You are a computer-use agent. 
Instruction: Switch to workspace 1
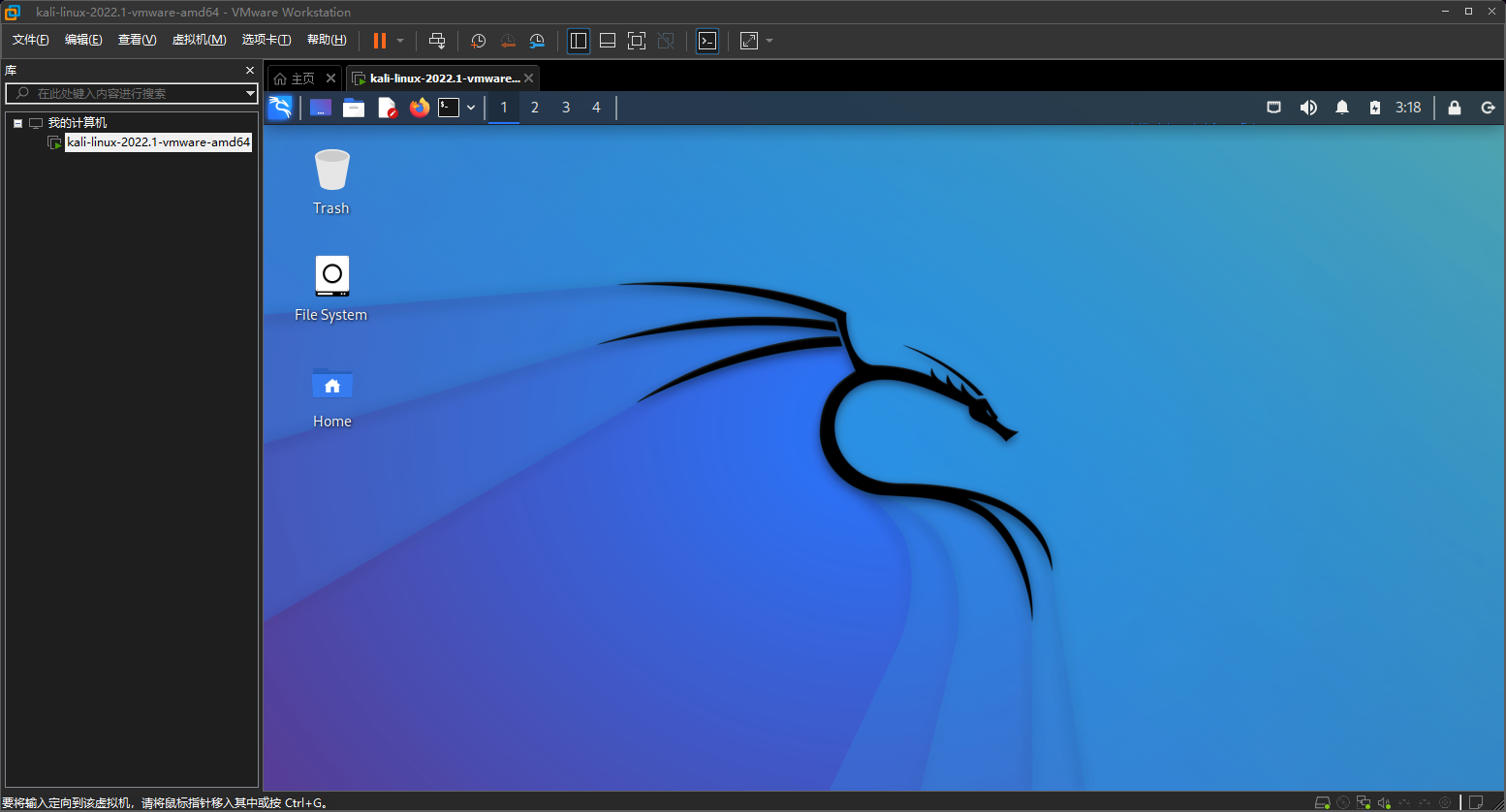504,108
